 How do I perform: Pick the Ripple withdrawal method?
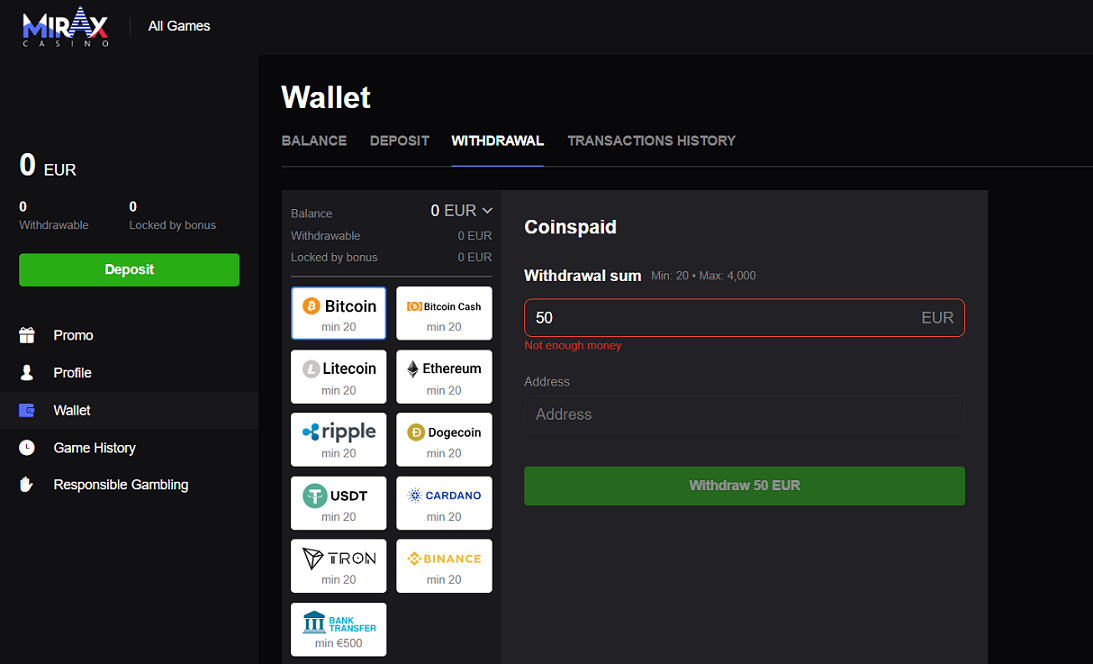[x=339, y=440]
